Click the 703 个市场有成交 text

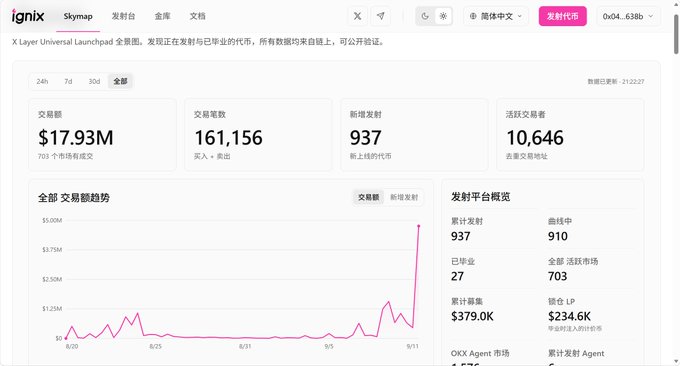[x=65, y=156]
